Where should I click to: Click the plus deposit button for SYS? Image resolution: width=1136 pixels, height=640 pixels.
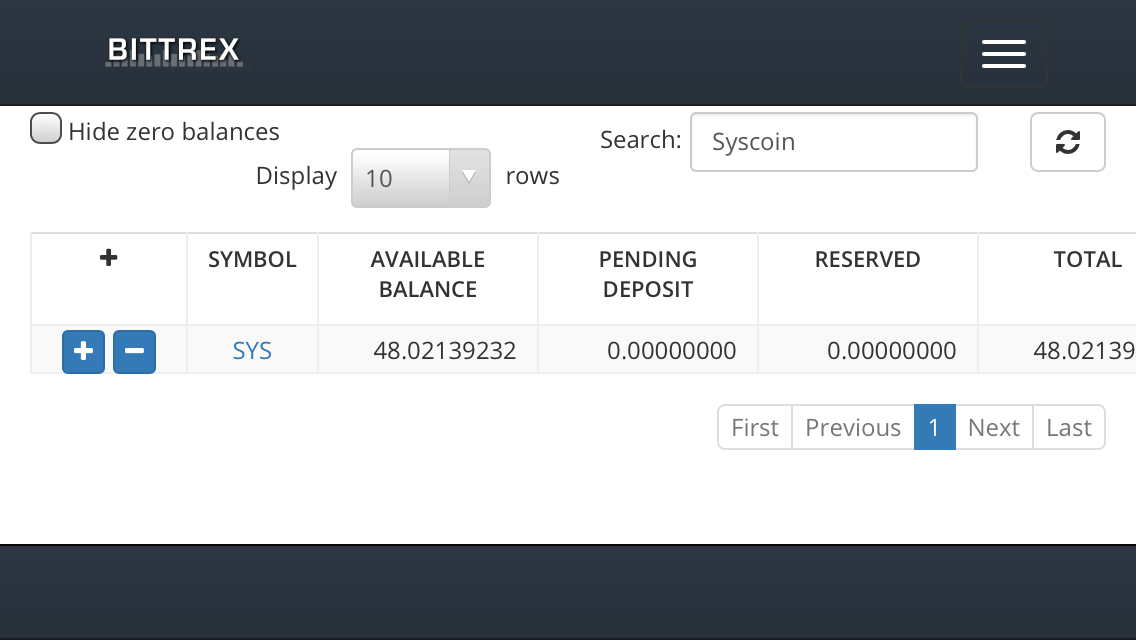[x=83, y=352]
